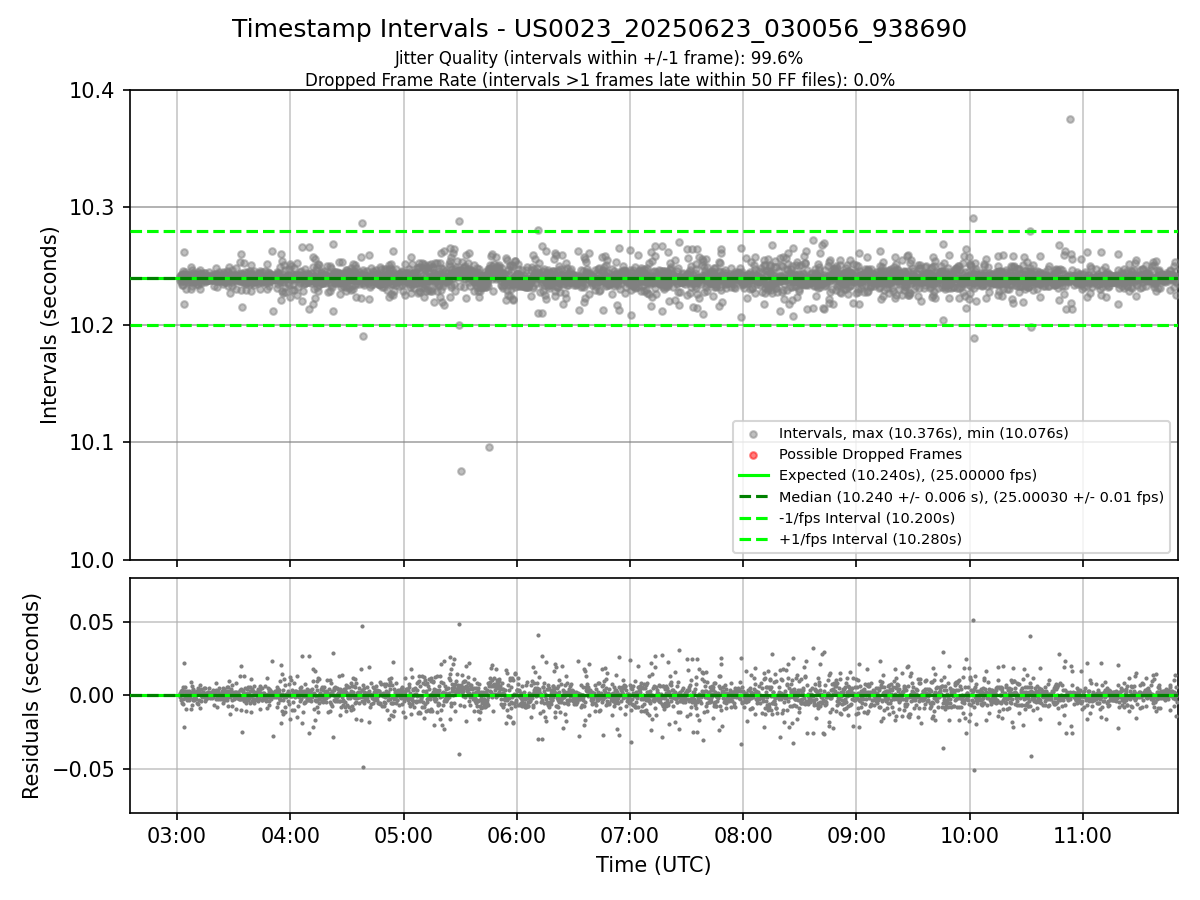Screen dimensions: 1200x900
Task: Click the 08:00 time tick label
Action: point(743,835)
